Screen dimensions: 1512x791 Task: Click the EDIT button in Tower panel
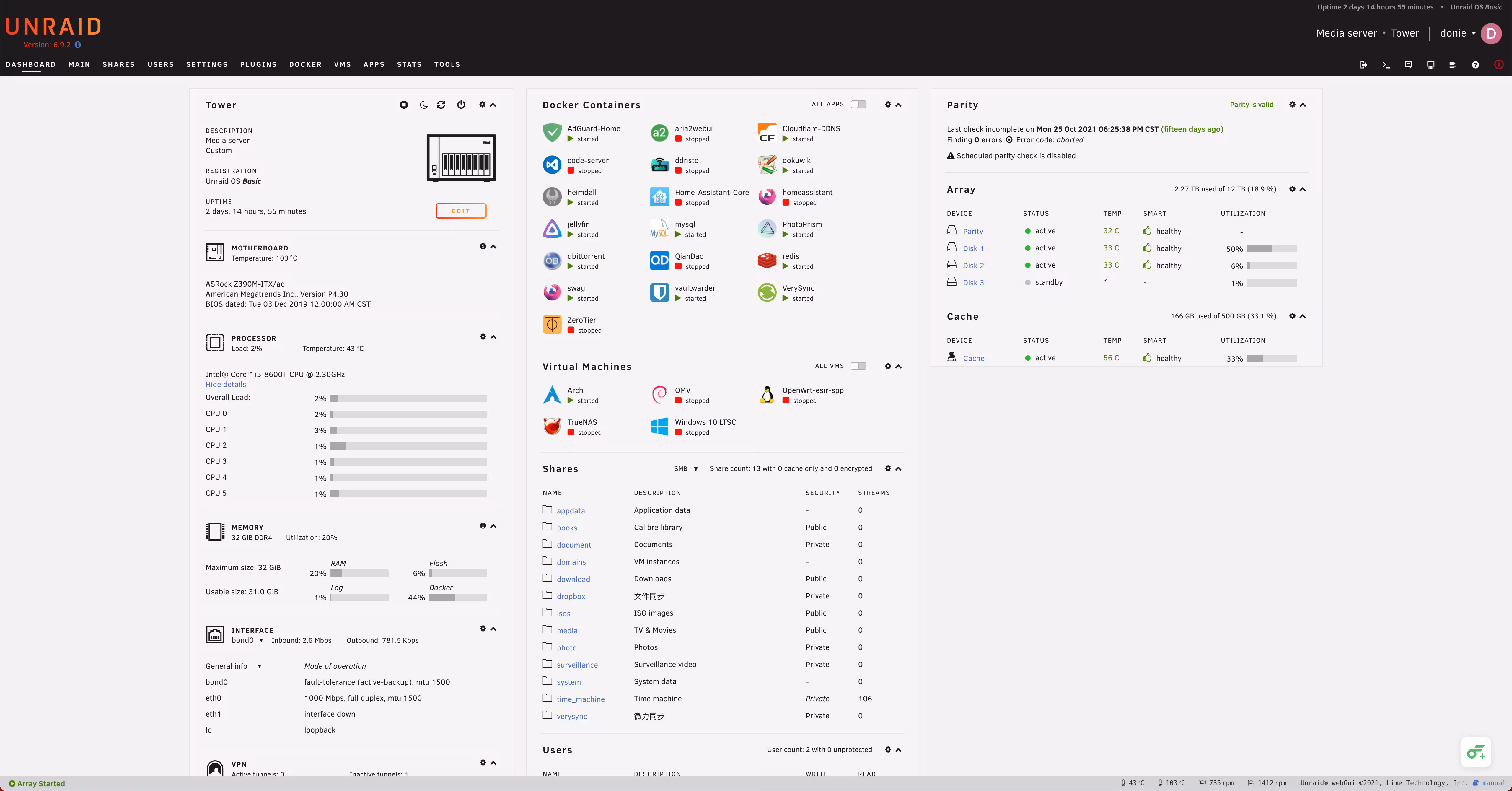point(461,211)
